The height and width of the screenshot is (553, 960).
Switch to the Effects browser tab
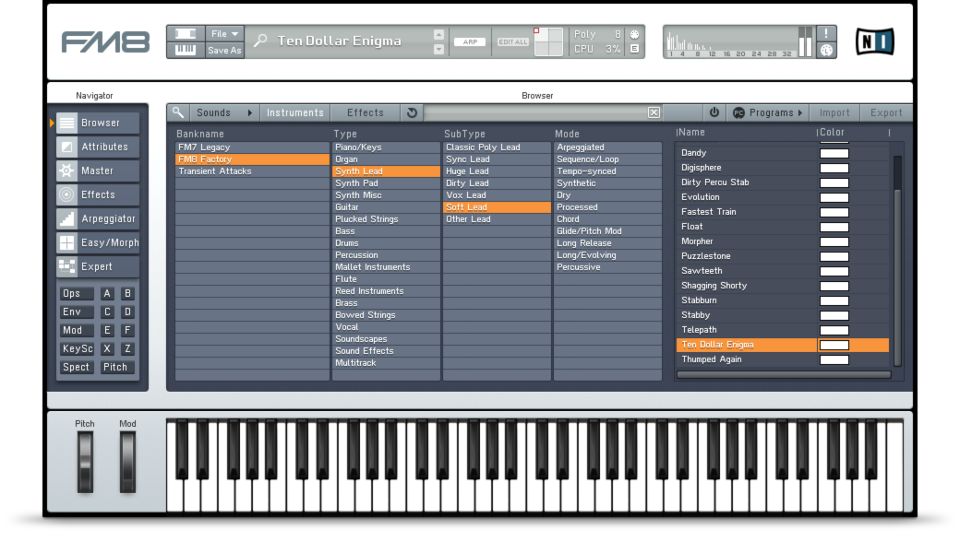point(365,113)
